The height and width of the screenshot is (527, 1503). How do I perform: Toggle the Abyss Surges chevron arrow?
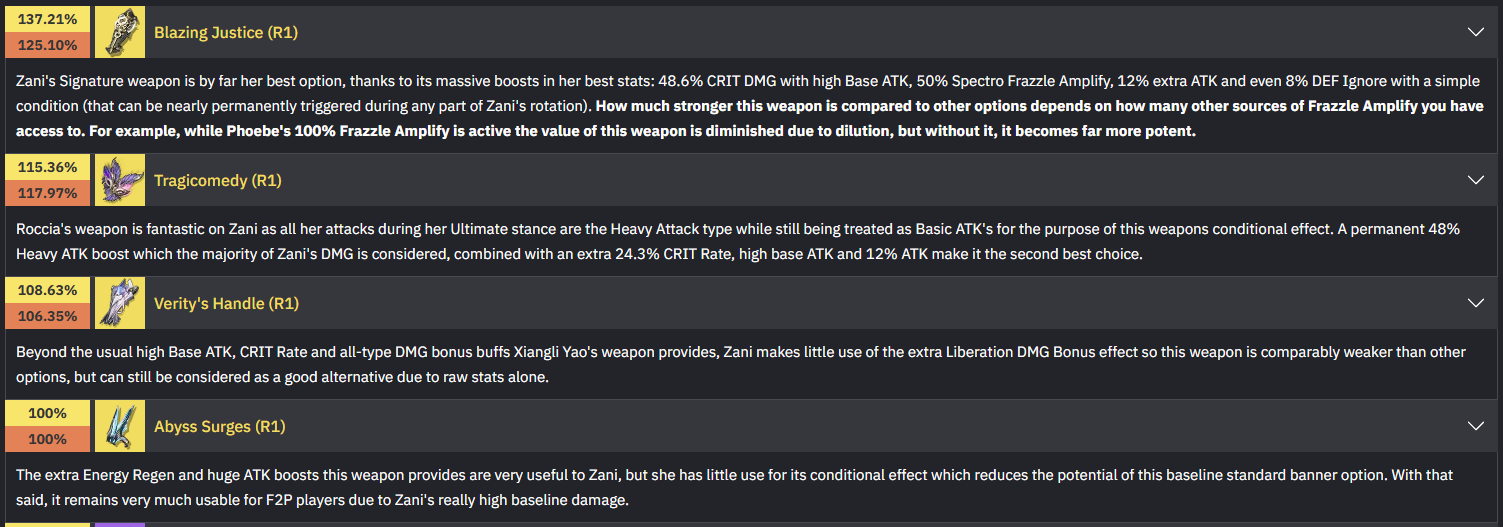pyautogui.click(x=1475, y=426)
